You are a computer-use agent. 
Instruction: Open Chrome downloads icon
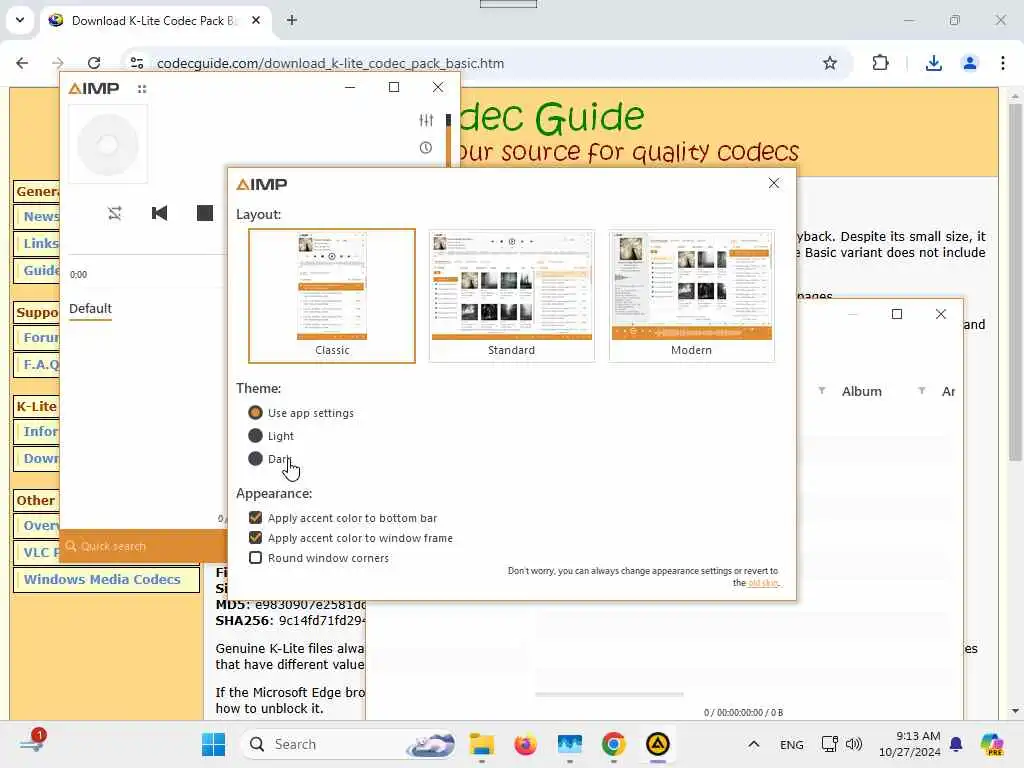[934, 63]
